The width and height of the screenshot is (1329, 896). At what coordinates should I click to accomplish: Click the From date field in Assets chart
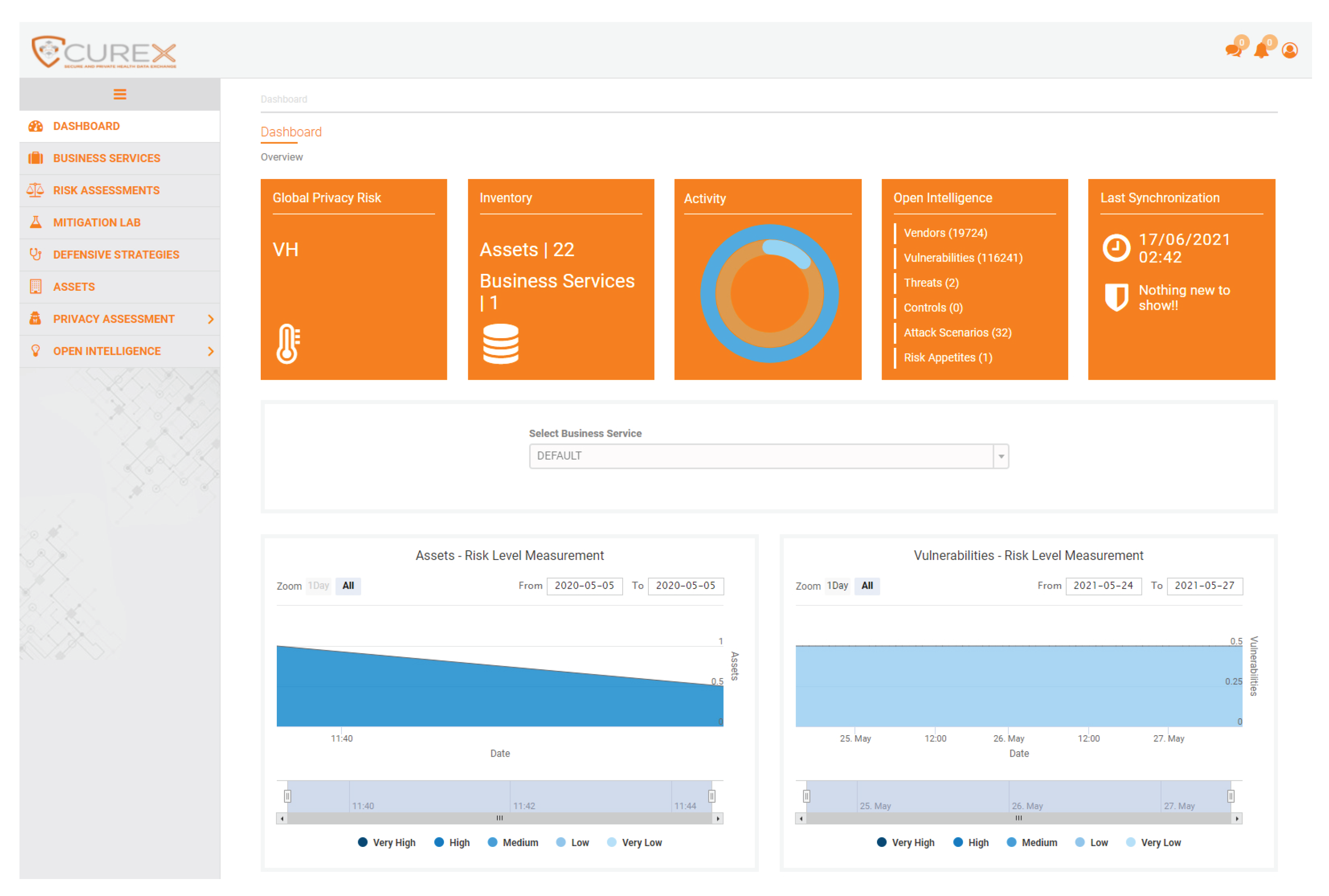[584, 586]
